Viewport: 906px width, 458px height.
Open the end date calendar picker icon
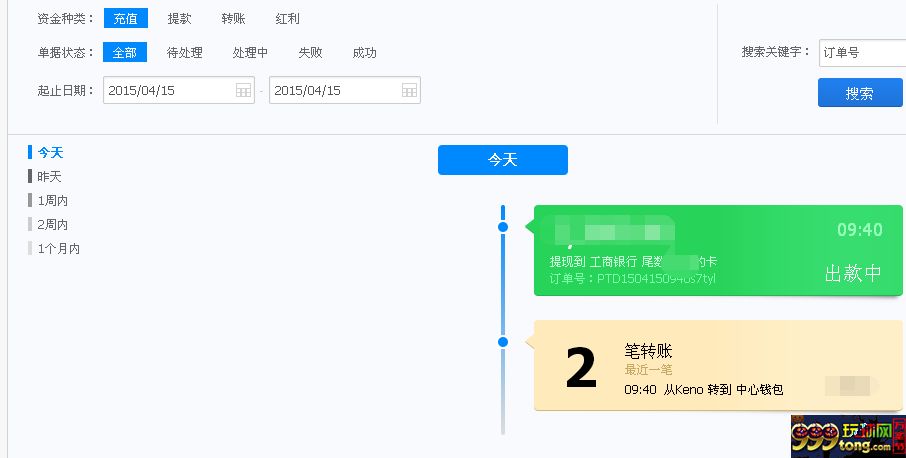pyautogui.click(x=409, y=90)
